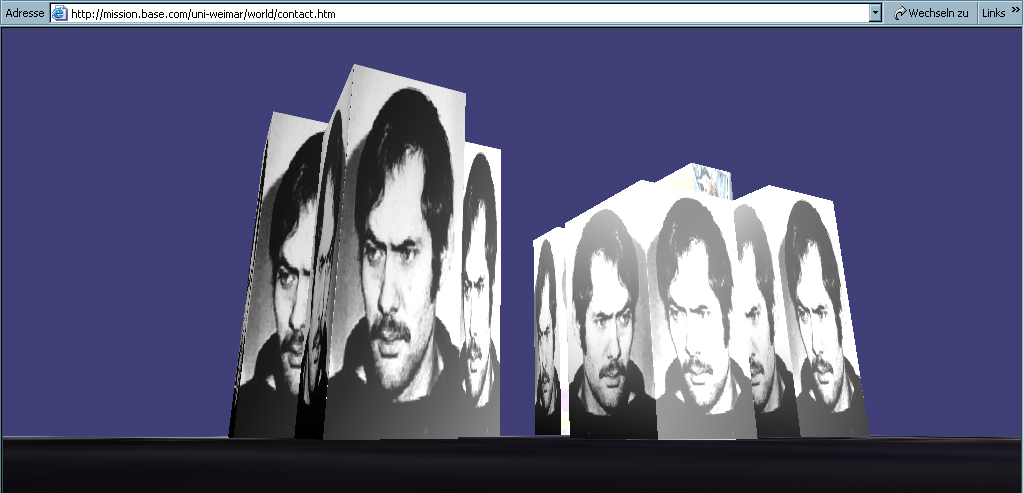
Task: Click the URL address input field
Action: (460, 13)
